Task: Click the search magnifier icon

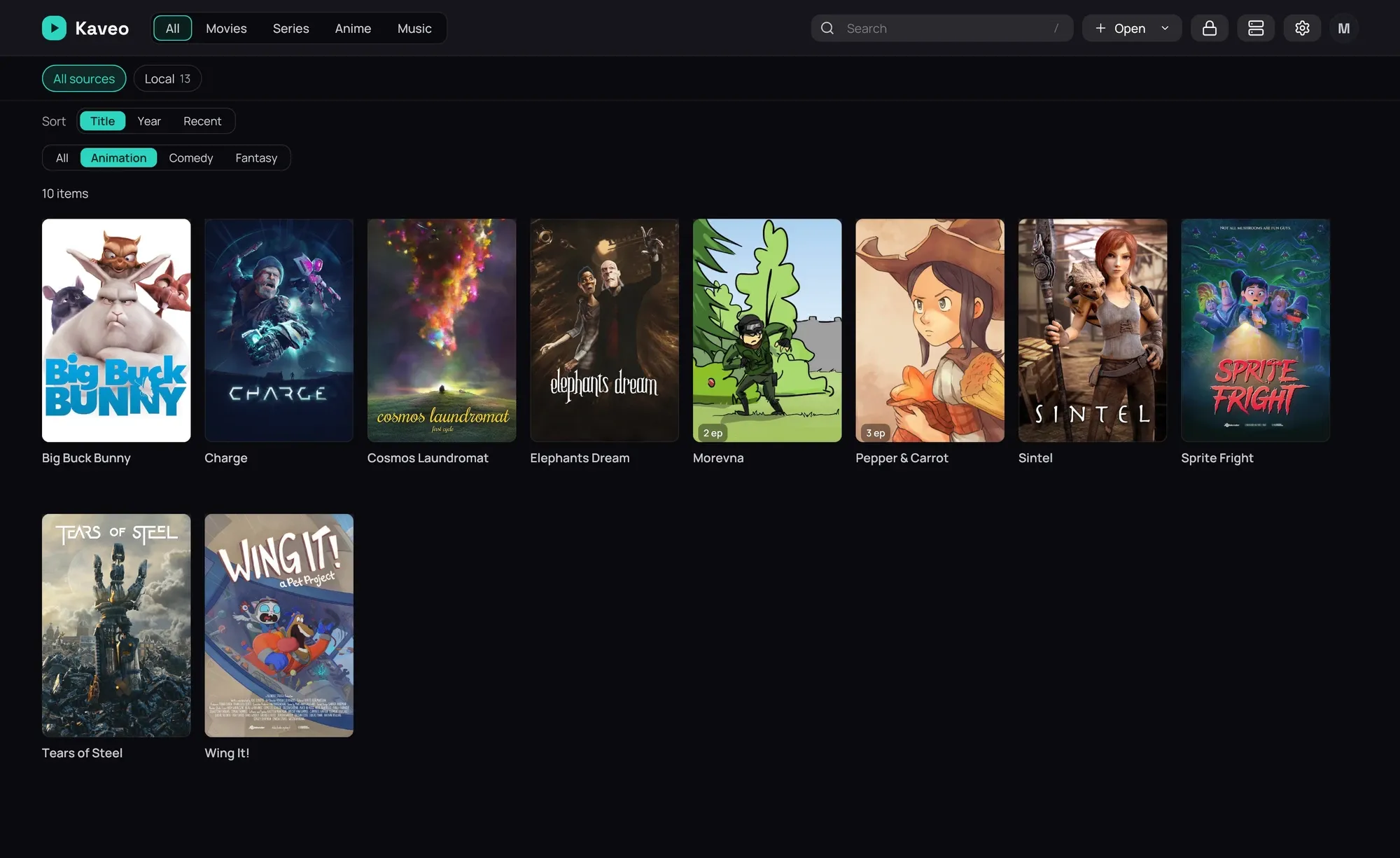Action: click(x=827, y=28)
